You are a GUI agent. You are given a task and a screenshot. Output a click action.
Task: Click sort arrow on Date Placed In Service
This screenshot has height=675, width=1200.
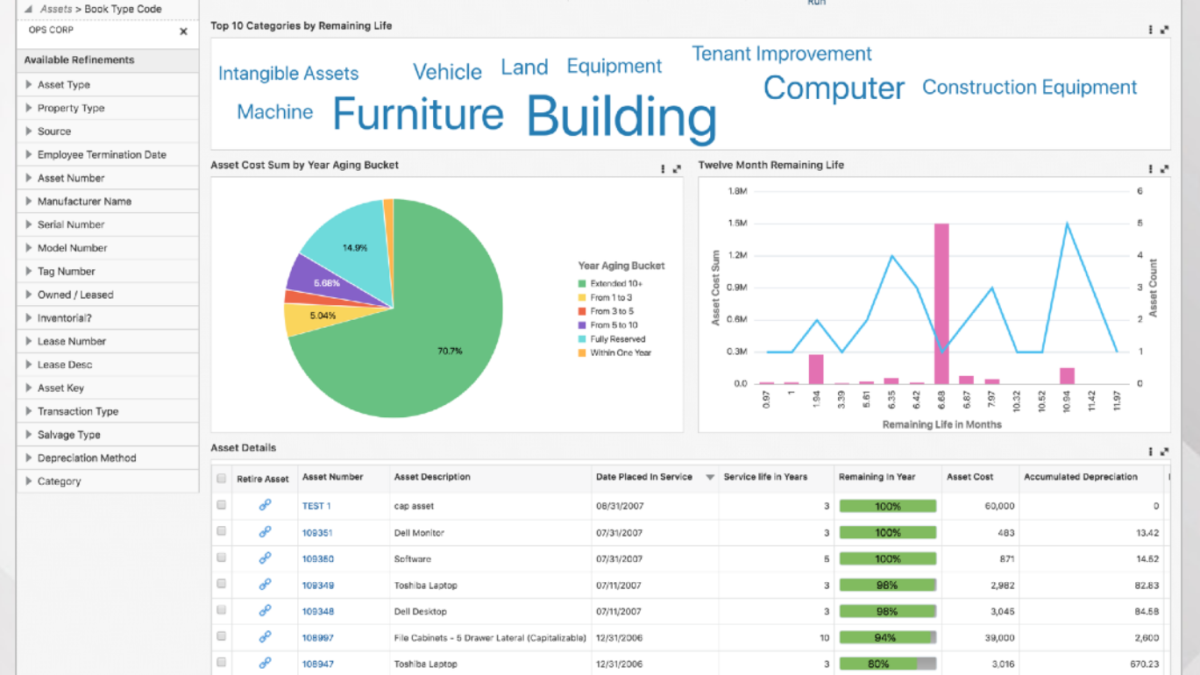[x=710, y=478]
